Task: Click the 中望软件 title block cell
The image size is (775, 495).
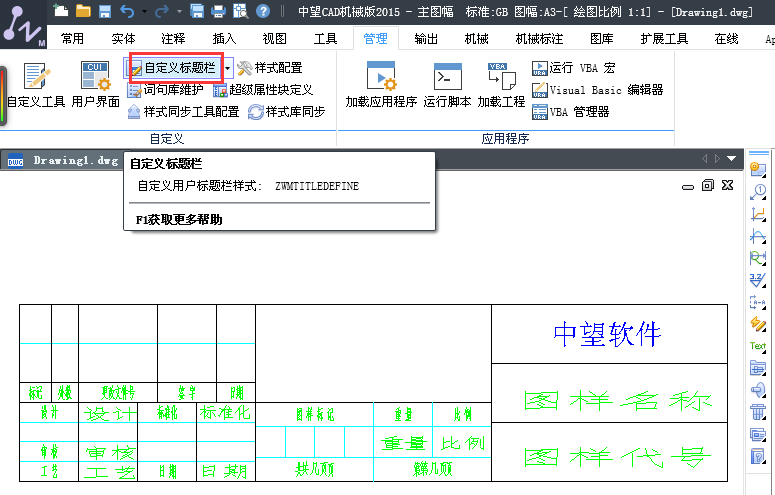Action: [608, 333]
